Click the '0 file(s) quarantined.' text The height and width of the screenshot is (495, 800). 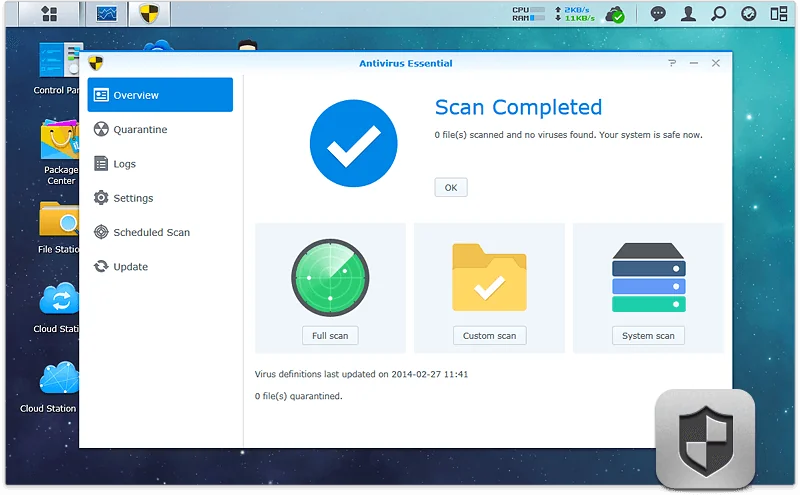(298, 396)
